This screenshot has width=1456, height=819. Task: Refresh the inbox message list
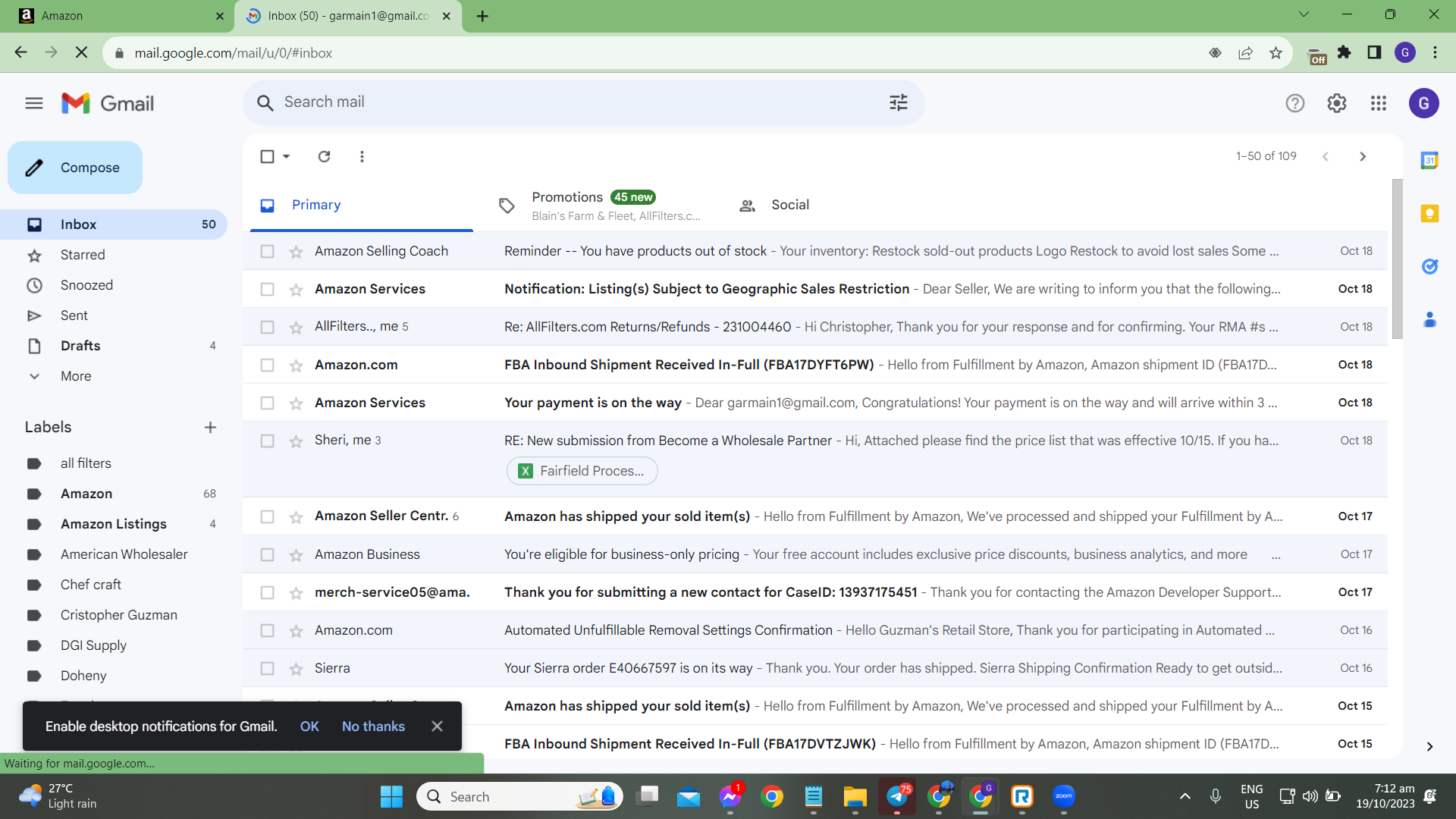(x=324, y=156)
